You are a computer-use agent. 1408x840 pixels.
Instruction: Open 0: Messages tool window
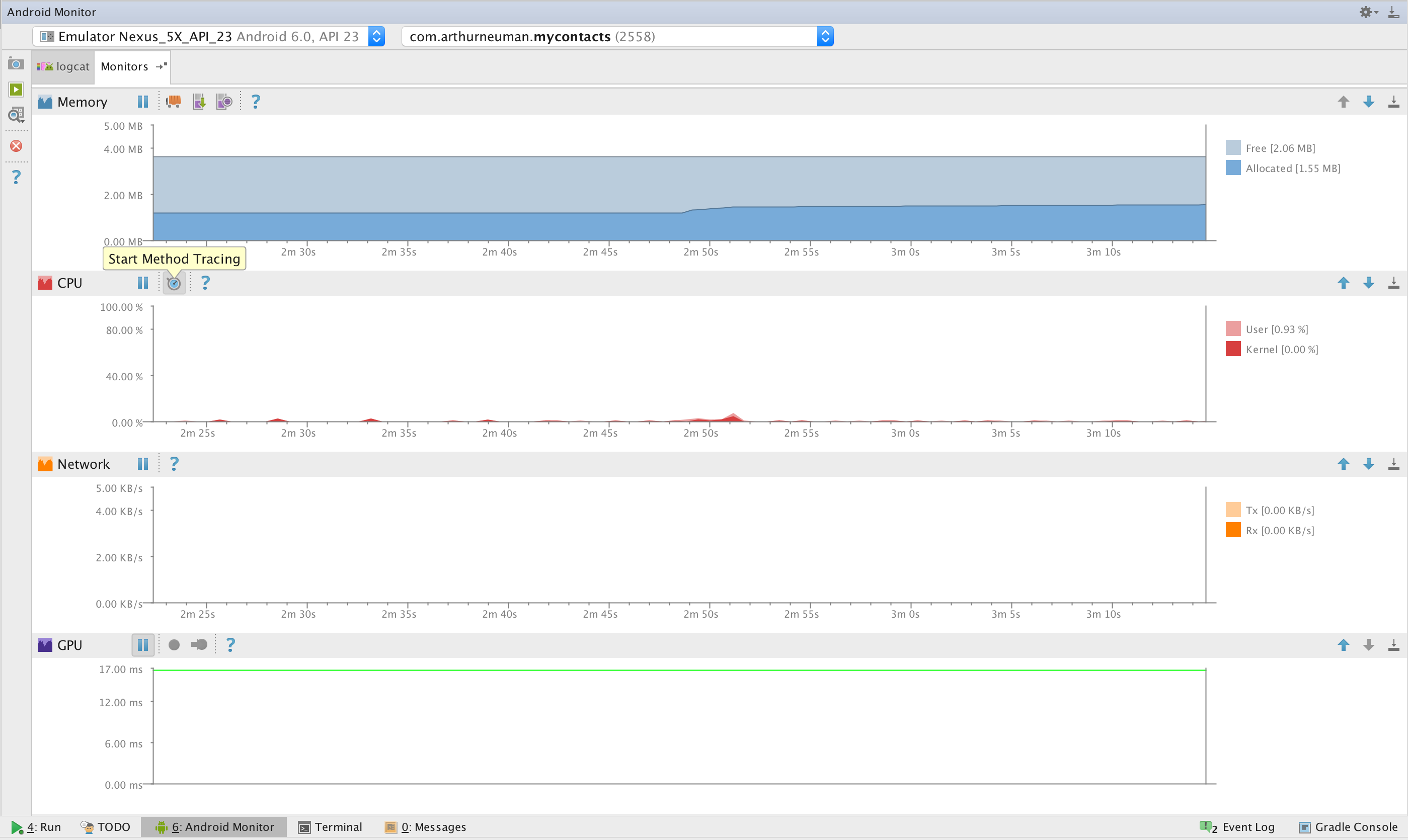pos(426,827)
